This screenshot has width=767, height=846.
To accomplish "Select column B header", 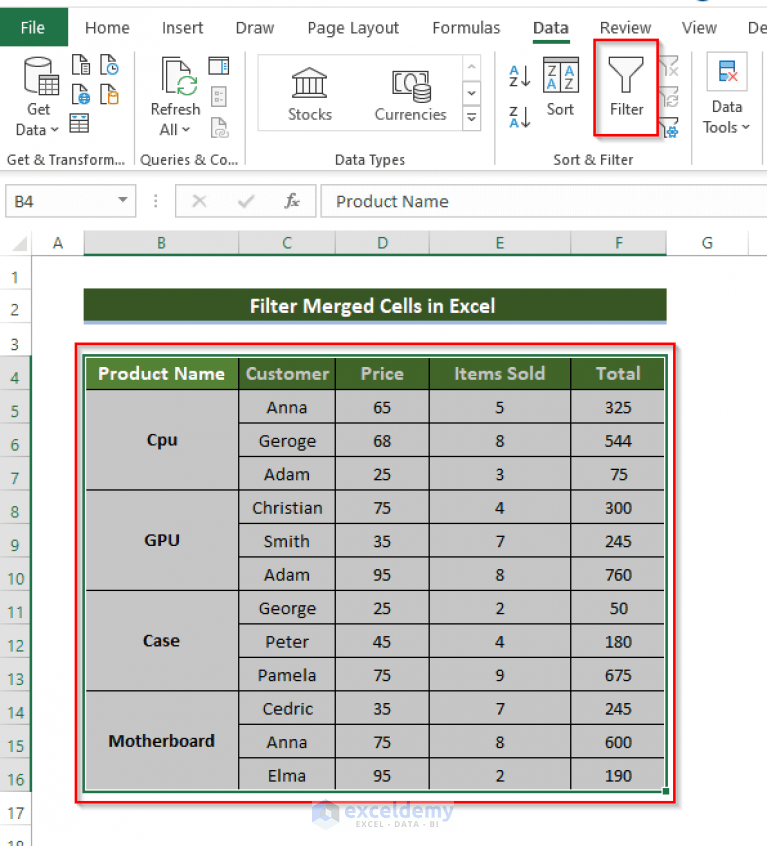I will (x=161, y=243).
